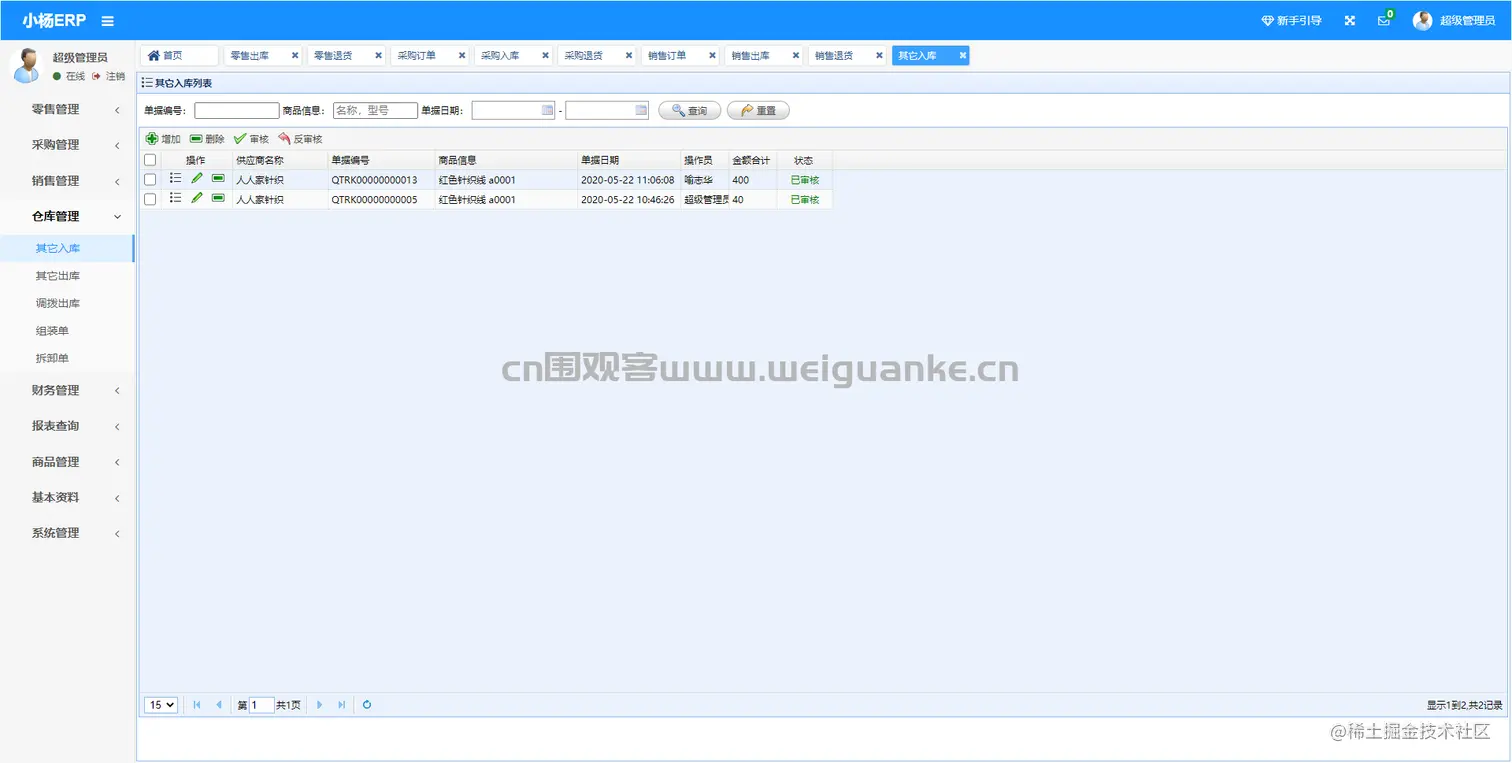1512x763 pixels.
Task: Toggle fullscreen with the expand icon
Action: pyautogui.click(x=1349, y=21)
